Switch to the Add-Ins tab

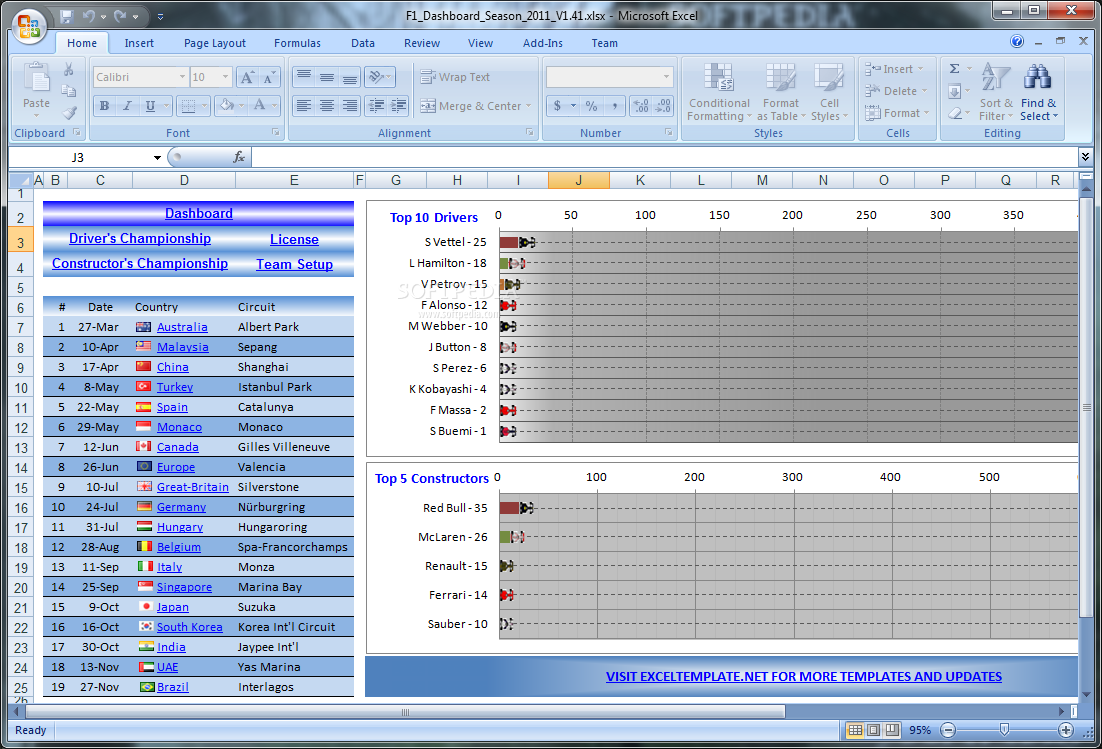[543, 43]
